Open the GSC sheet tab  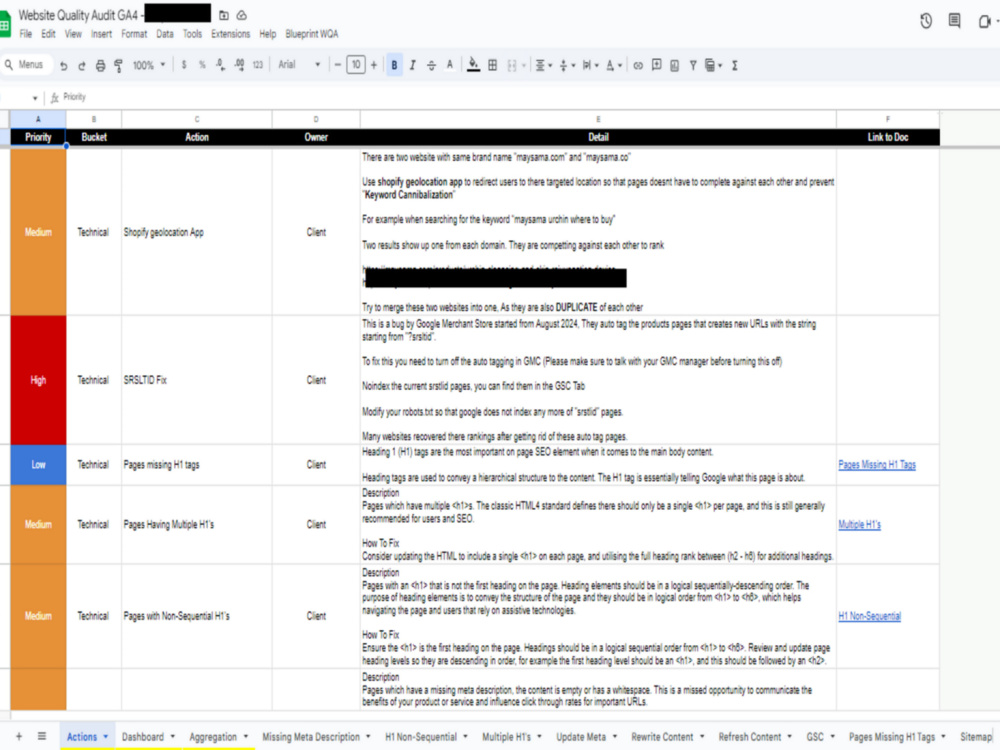pos(820,737)
